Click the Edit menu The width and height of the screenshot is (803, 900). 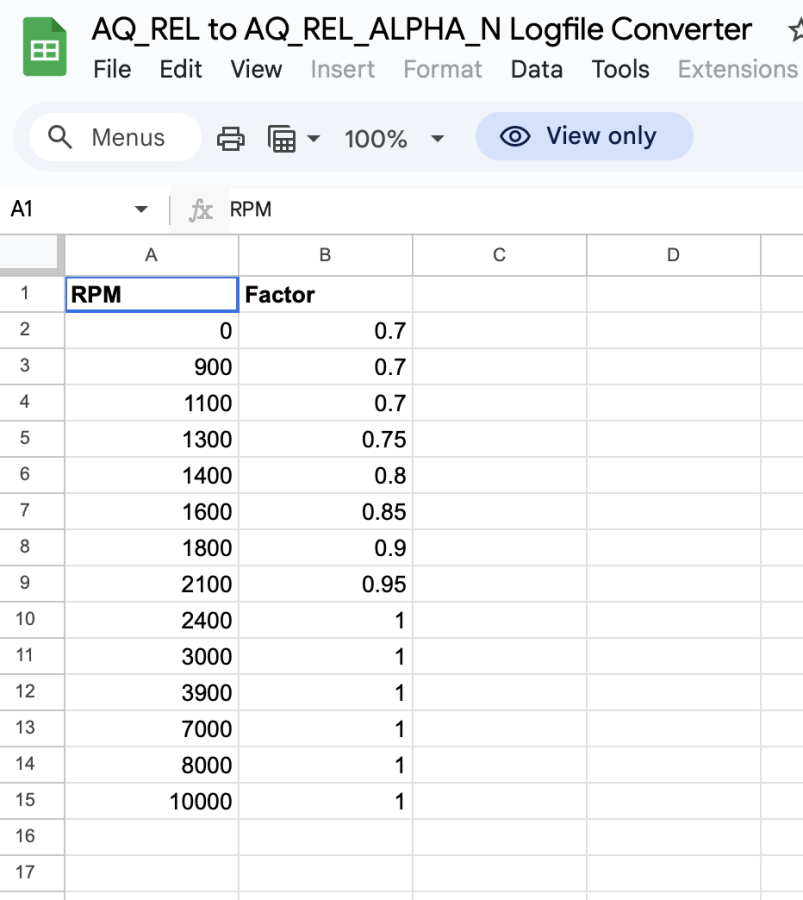(x=181, y=69)
